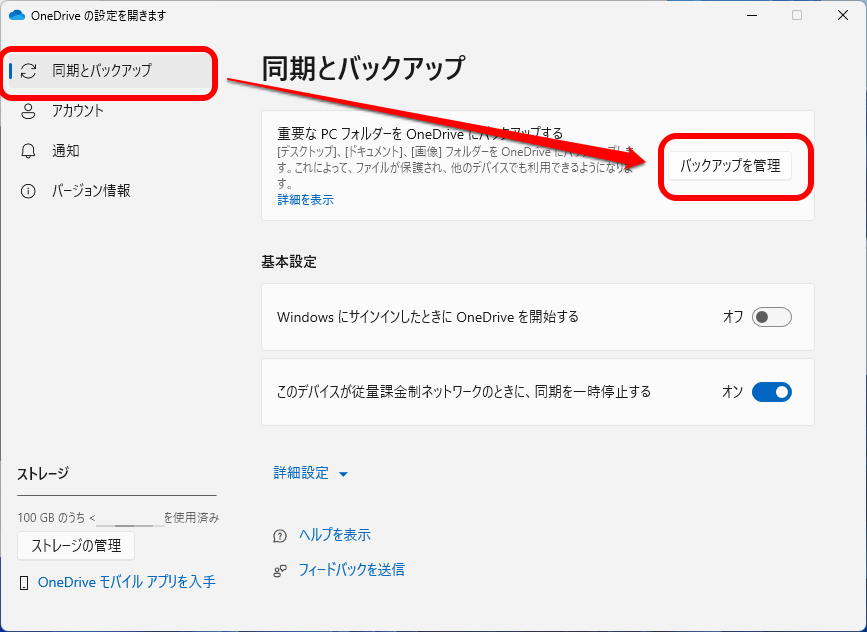Open the 詳細を表示 link
Image resolution: width=867 pixels, height=632 pixels.
tap(305, 200)
